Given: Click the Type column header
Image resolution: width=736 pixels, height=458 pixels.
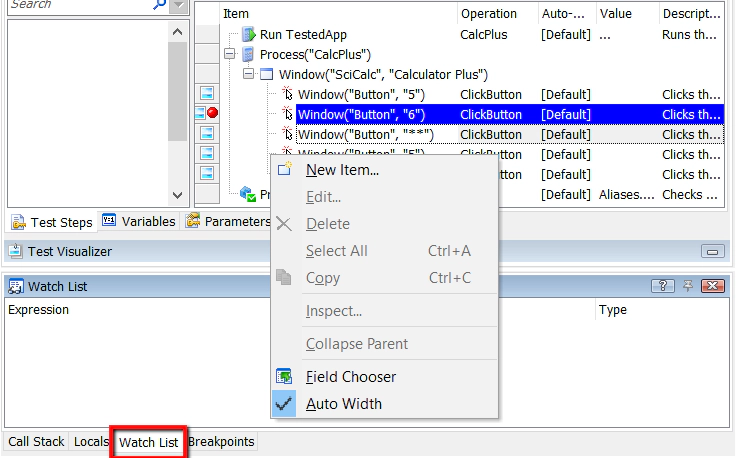Looking at the screenshot, I should (613, 310).
